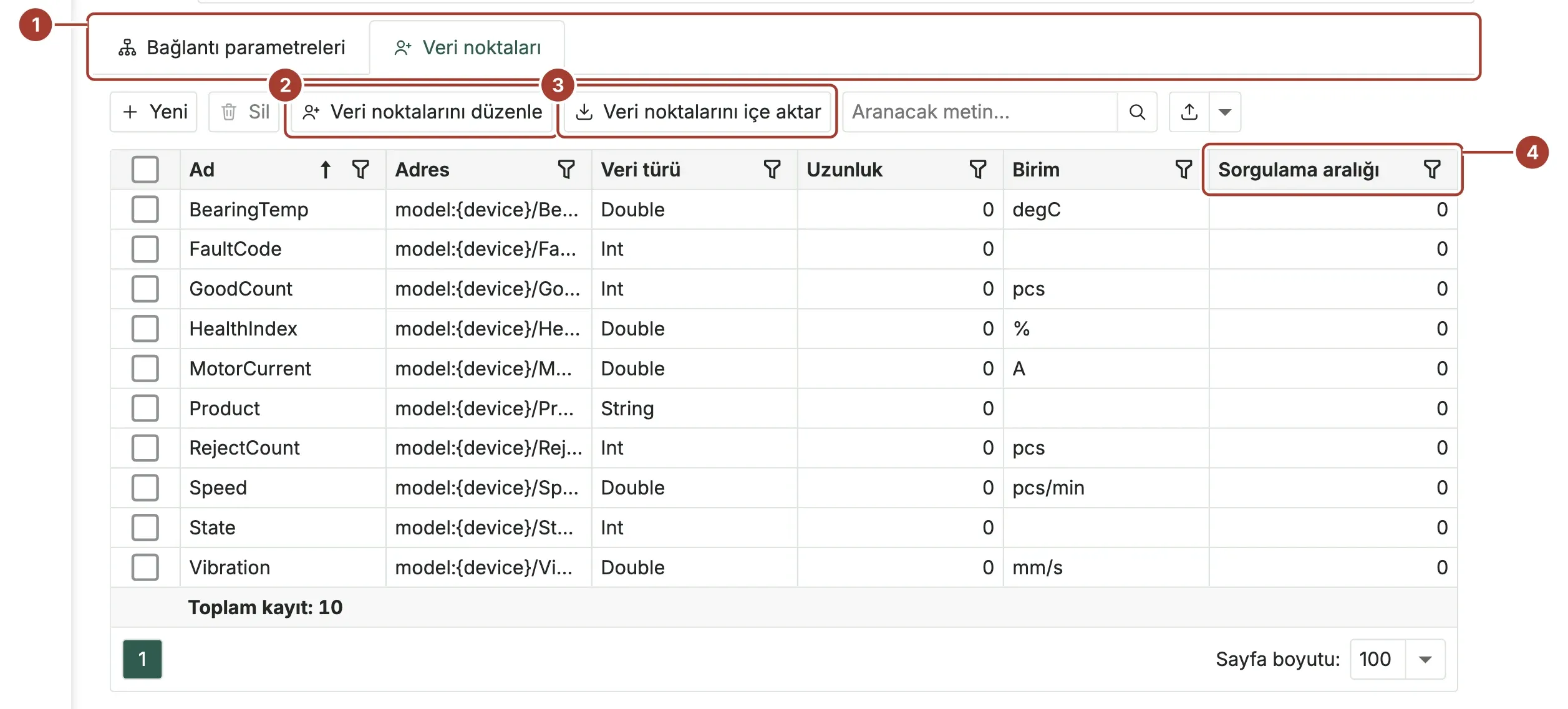Click the Yeni button
This screenshot has width=1568, height=709.
[154, 112]
